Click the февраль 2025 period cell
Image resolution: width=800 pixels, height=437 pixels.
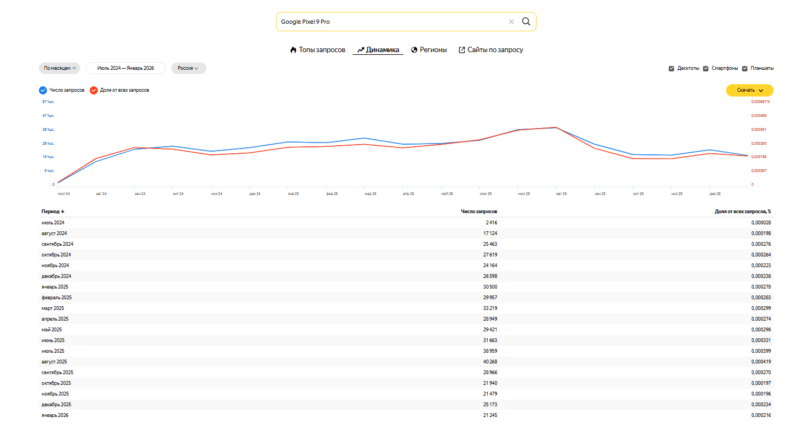click(x=57, y=298)
